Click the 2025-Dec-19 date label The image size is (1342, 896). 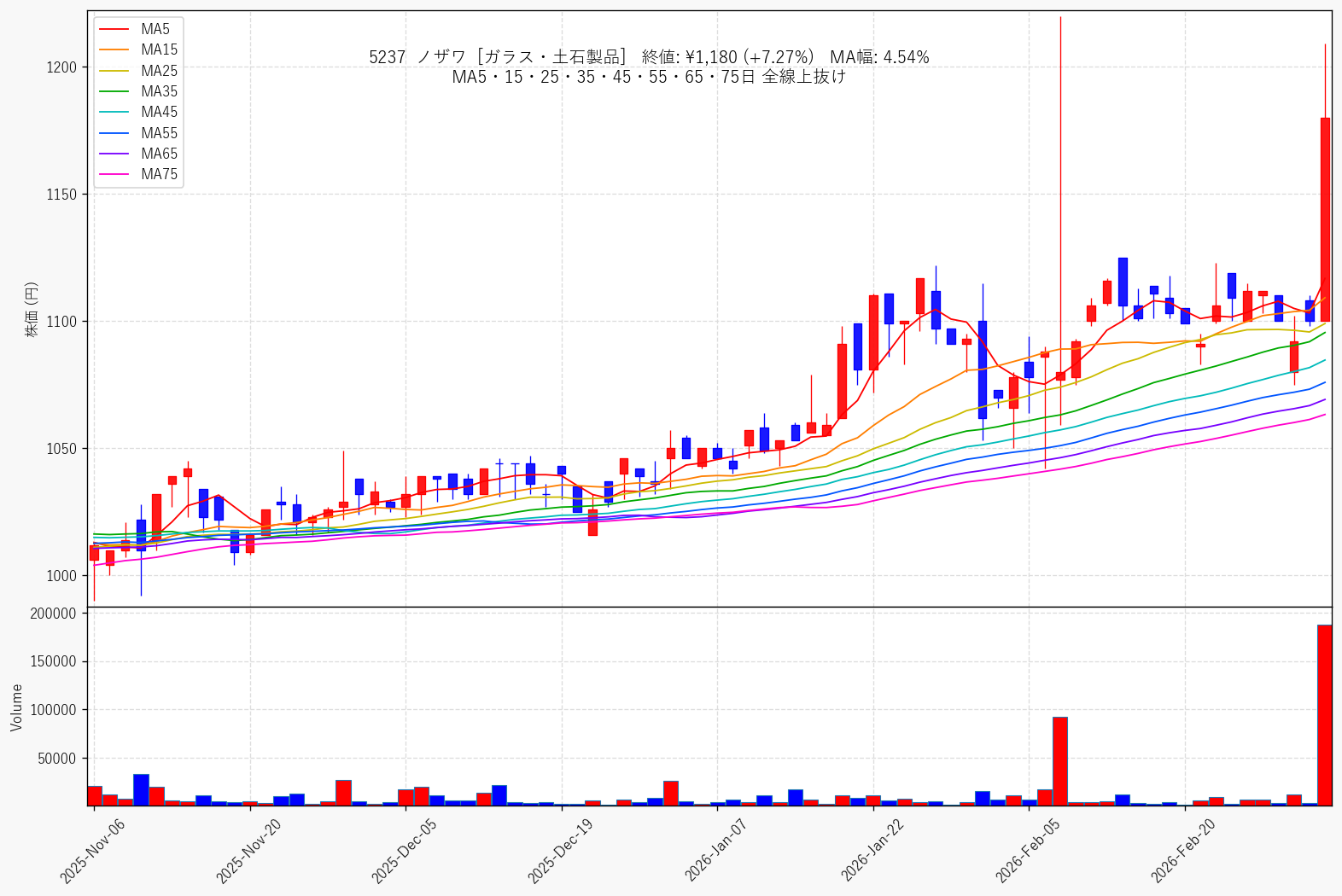tap(561, 850)
